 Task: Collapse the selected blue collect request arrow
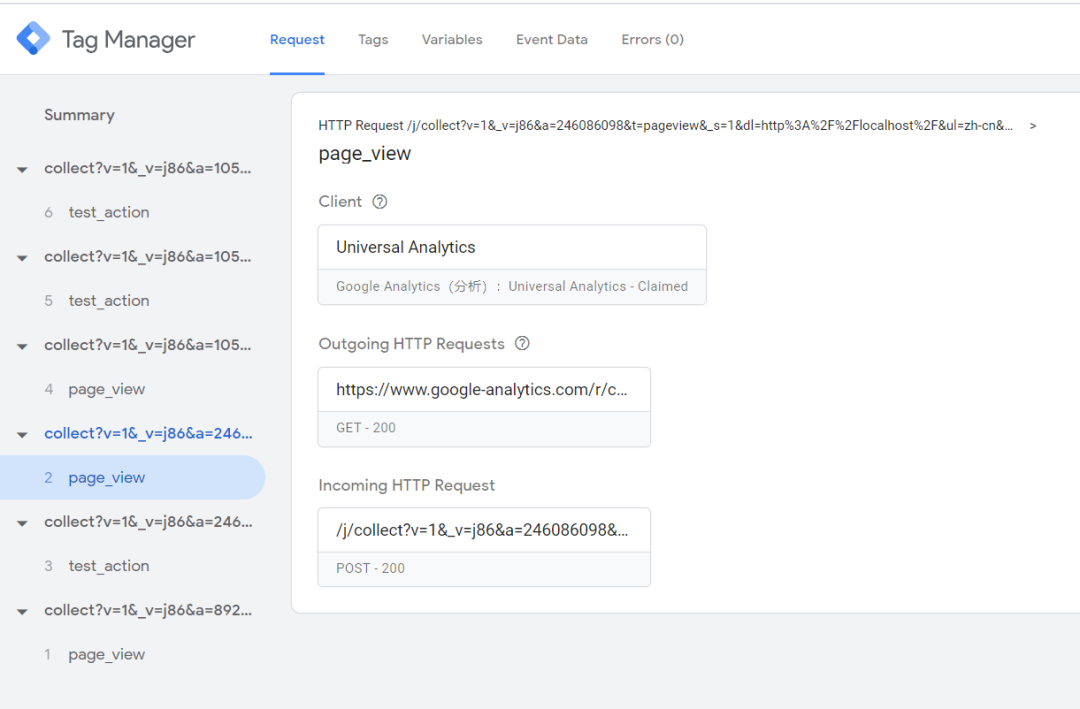22,435
